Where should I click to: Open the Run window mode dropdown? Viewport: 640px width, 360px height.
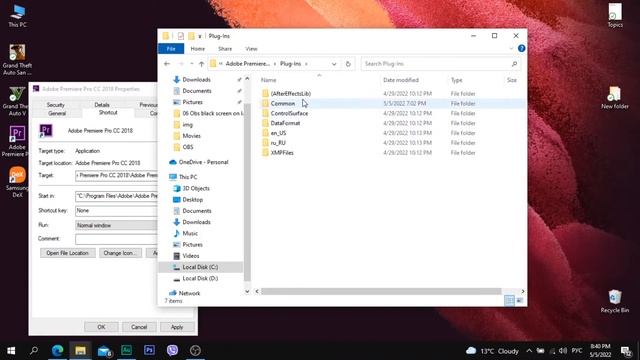116,225
